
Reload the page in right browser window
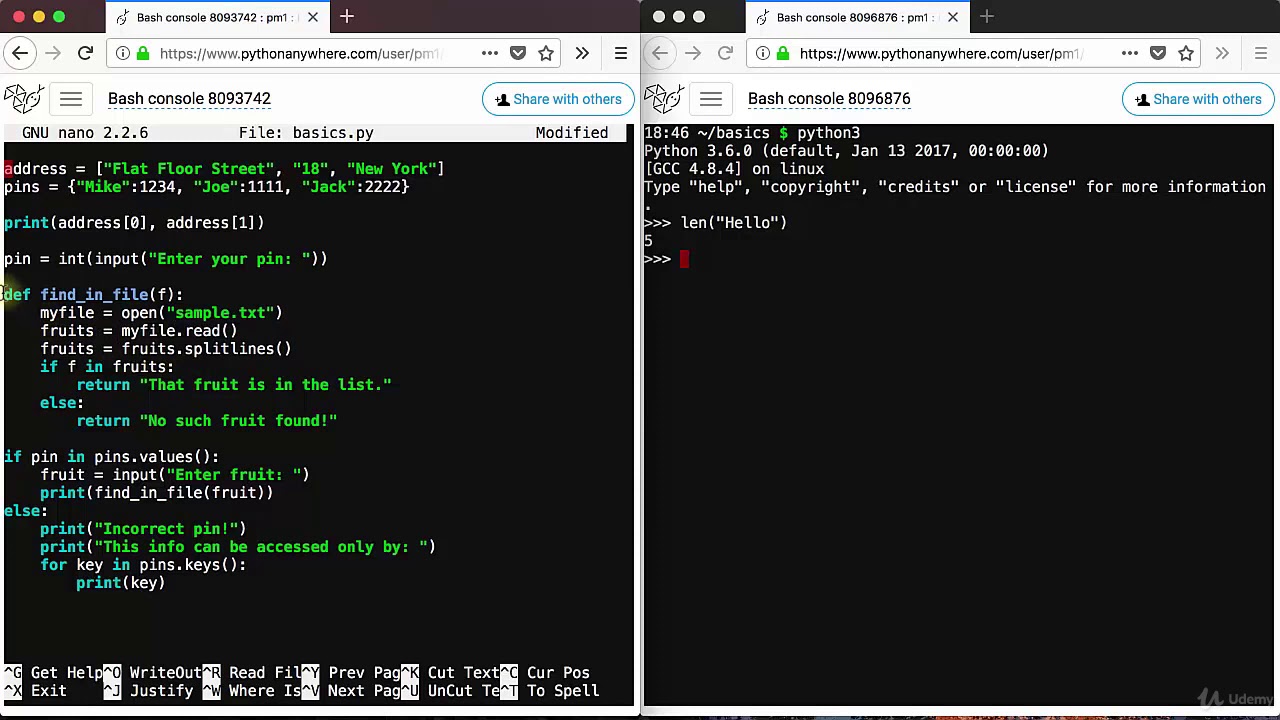tap(725, 53)
